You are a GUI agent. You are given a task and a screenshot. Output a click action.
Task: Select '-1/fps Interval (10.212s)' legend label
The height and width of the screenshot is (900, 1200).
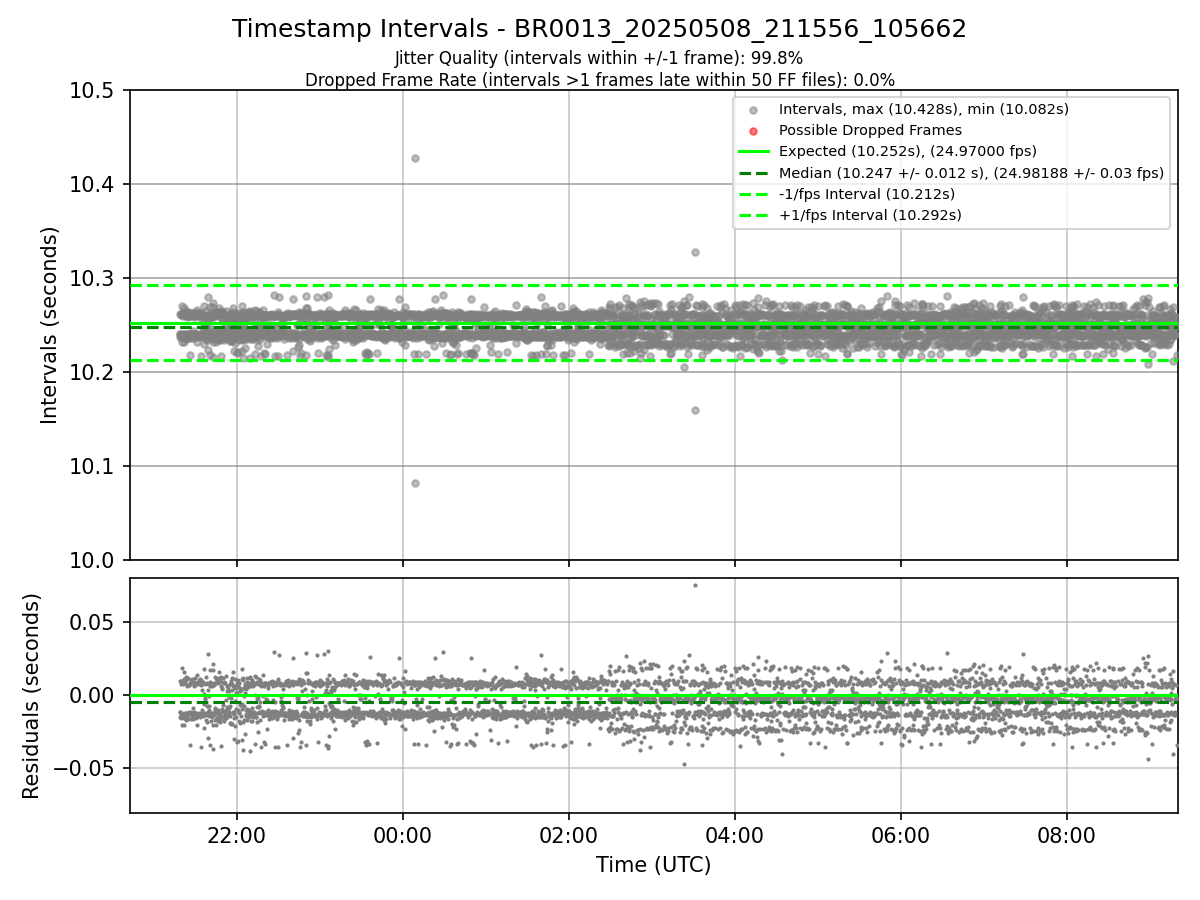(866, 194)
